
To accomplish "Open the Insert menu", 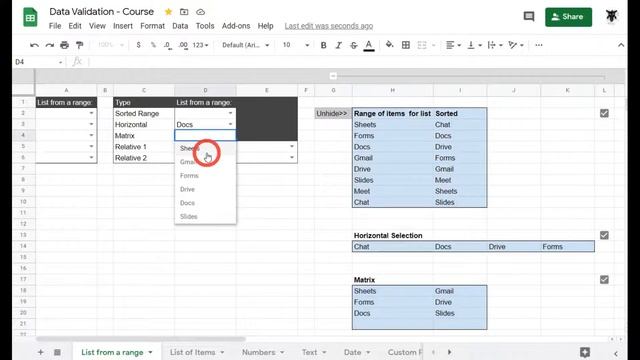I will 123,26.
